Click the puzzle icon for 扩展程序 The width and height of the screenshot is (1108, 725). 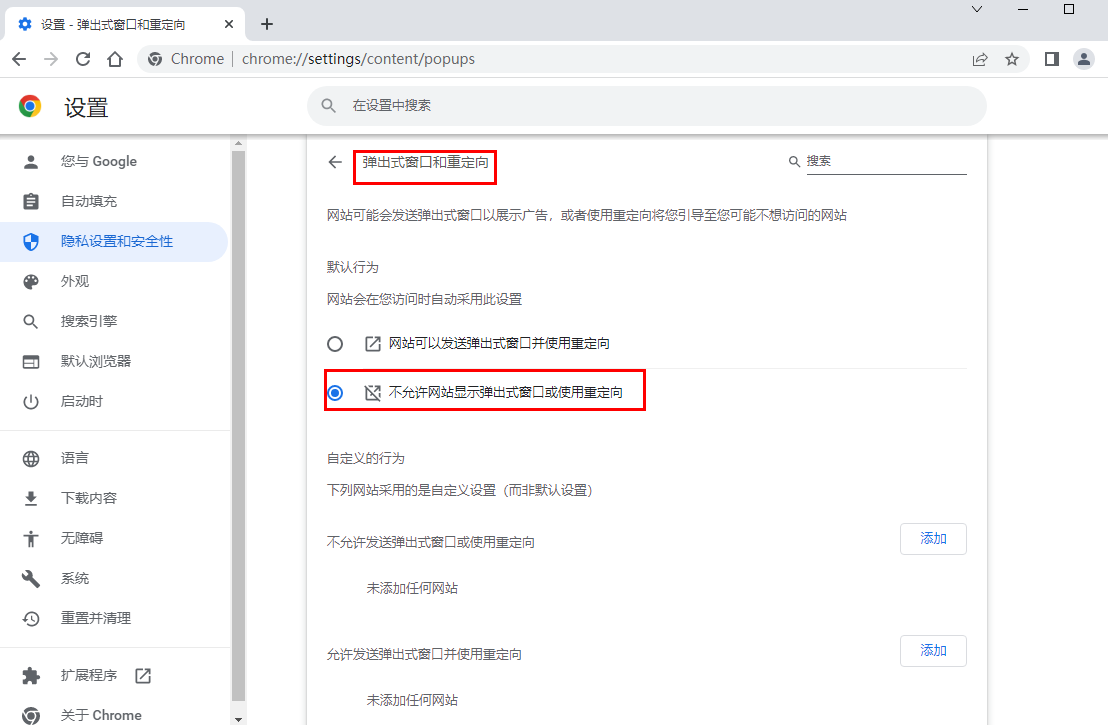pos(30,676)
